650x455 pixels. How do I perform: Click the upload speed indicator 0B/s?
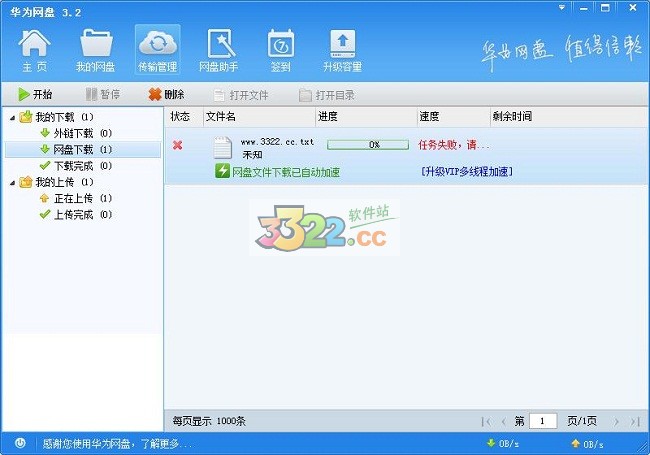tap(587, 444)
